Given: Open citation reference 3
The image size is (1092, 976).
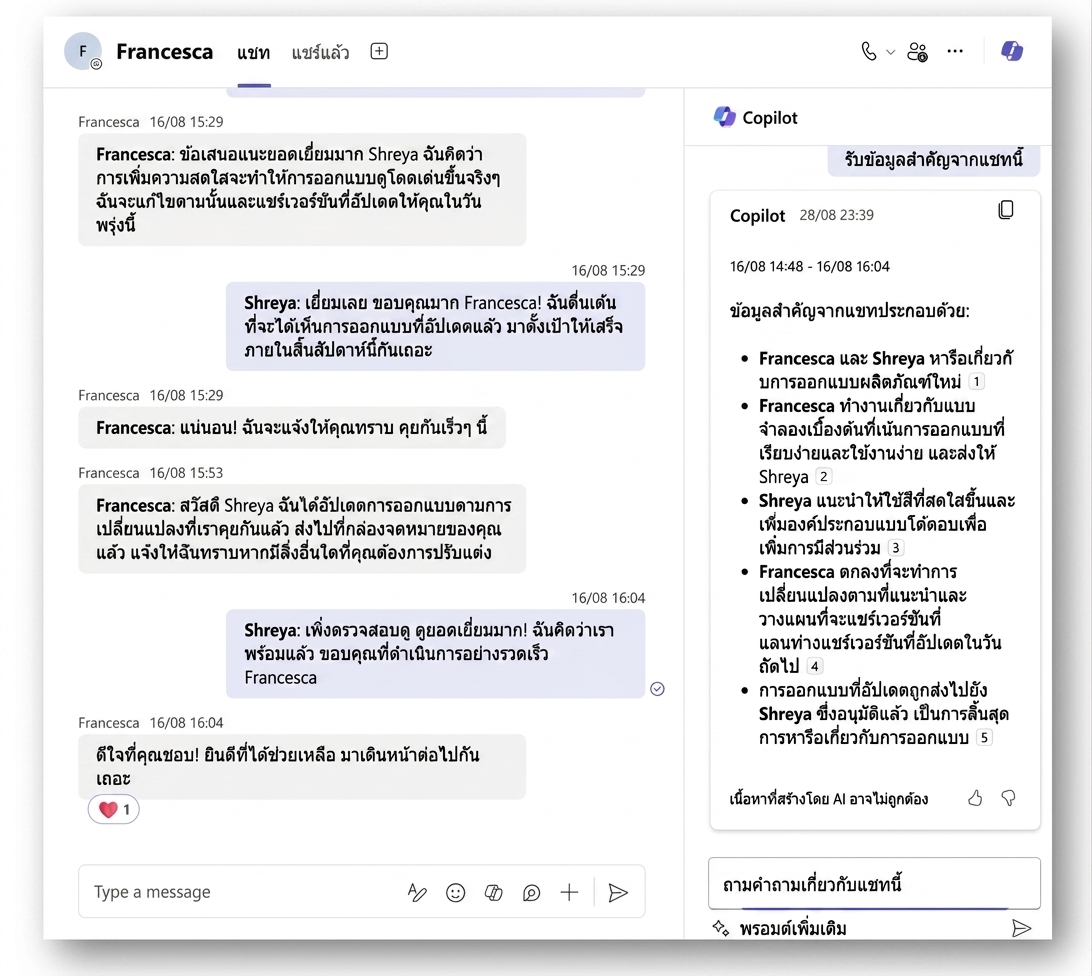Looking at the screenshot, I should point(896,548).
